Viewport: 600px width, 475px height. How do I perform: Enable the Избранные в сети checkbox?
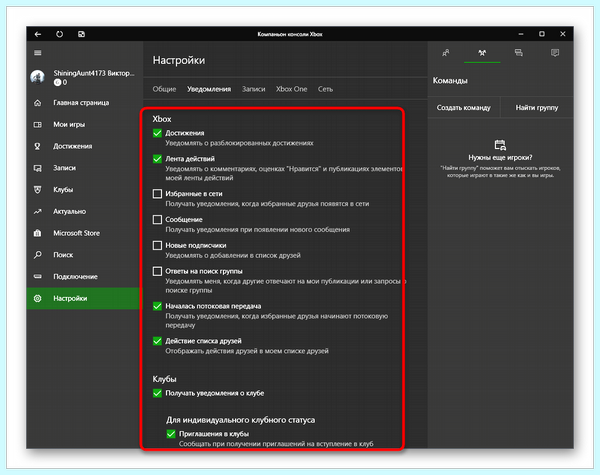(157, 194)
